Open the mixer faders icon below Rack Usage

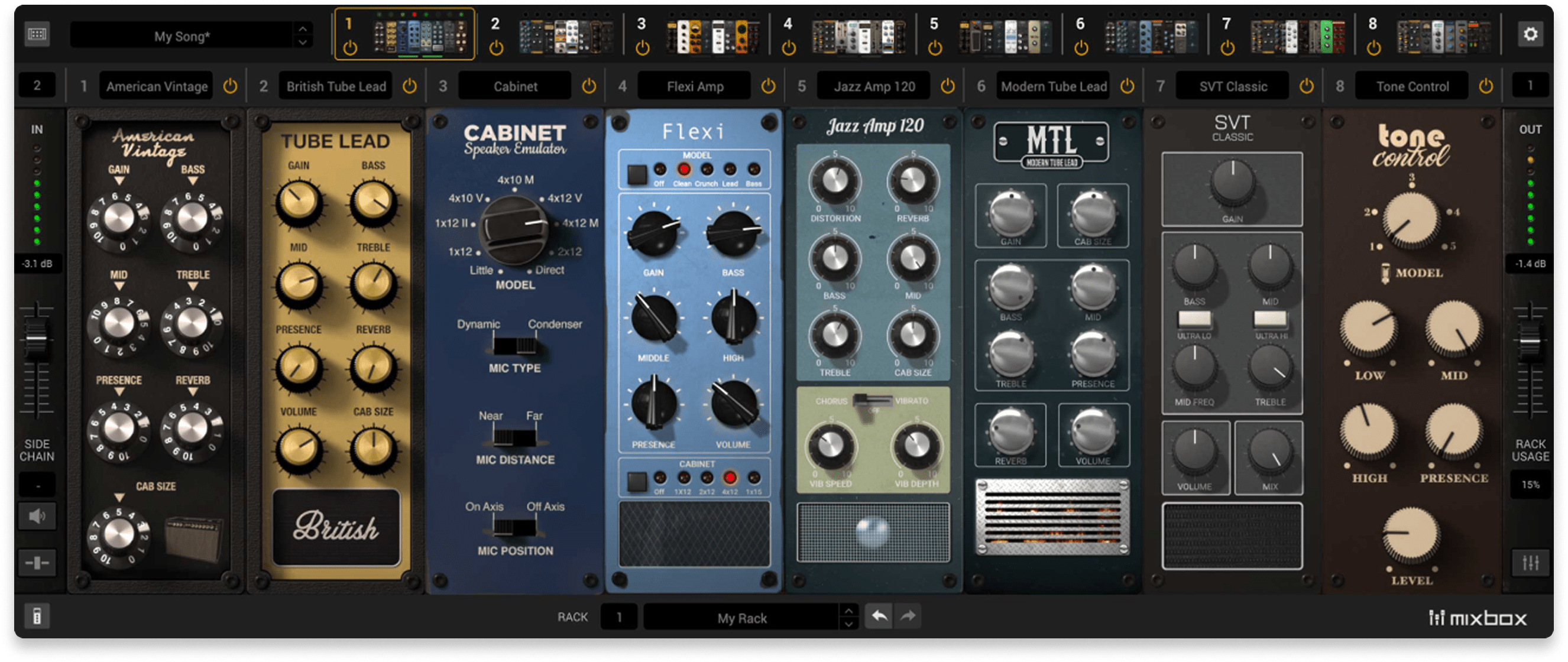pos(1530,563)
